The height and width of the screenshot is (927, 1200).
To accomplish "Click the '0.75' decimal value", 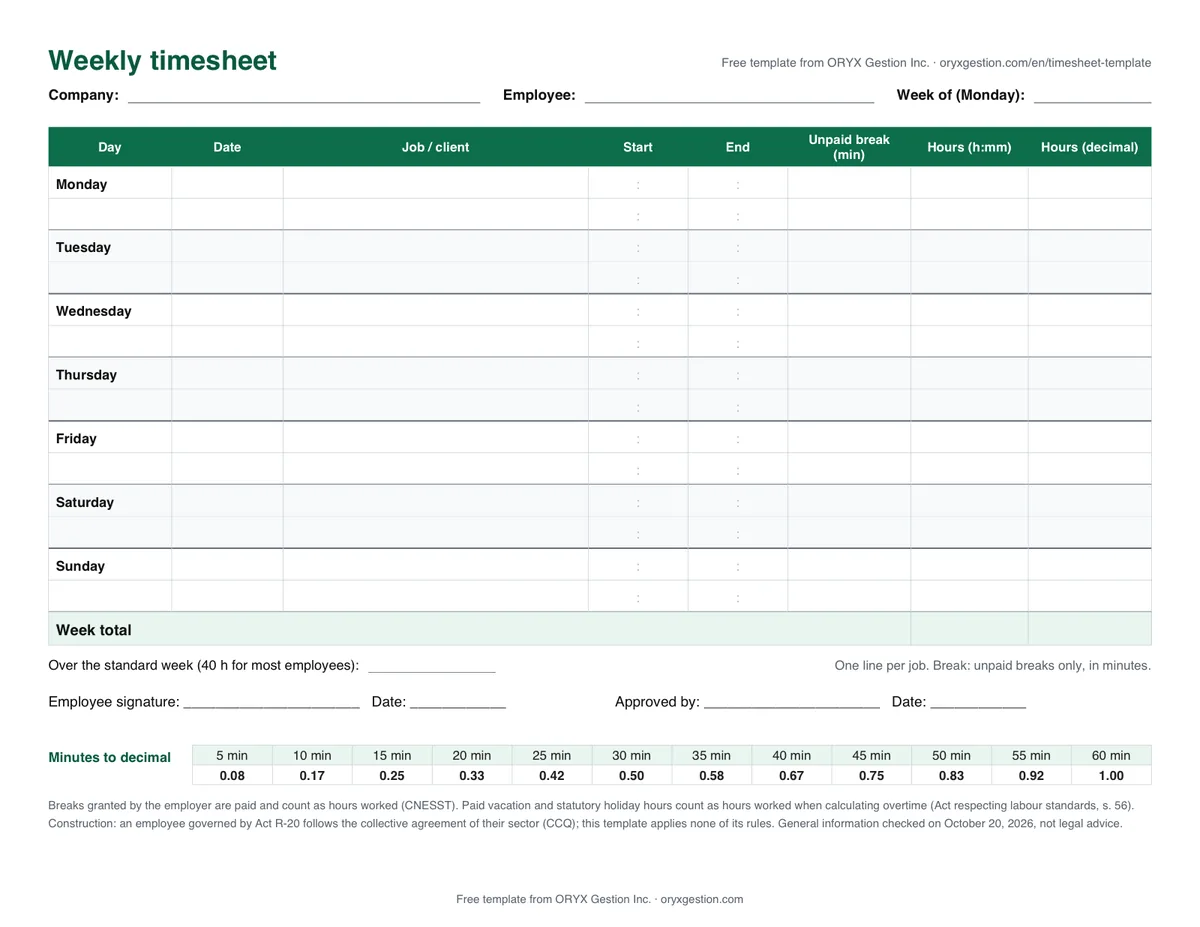I will click(x=872, y=776).
